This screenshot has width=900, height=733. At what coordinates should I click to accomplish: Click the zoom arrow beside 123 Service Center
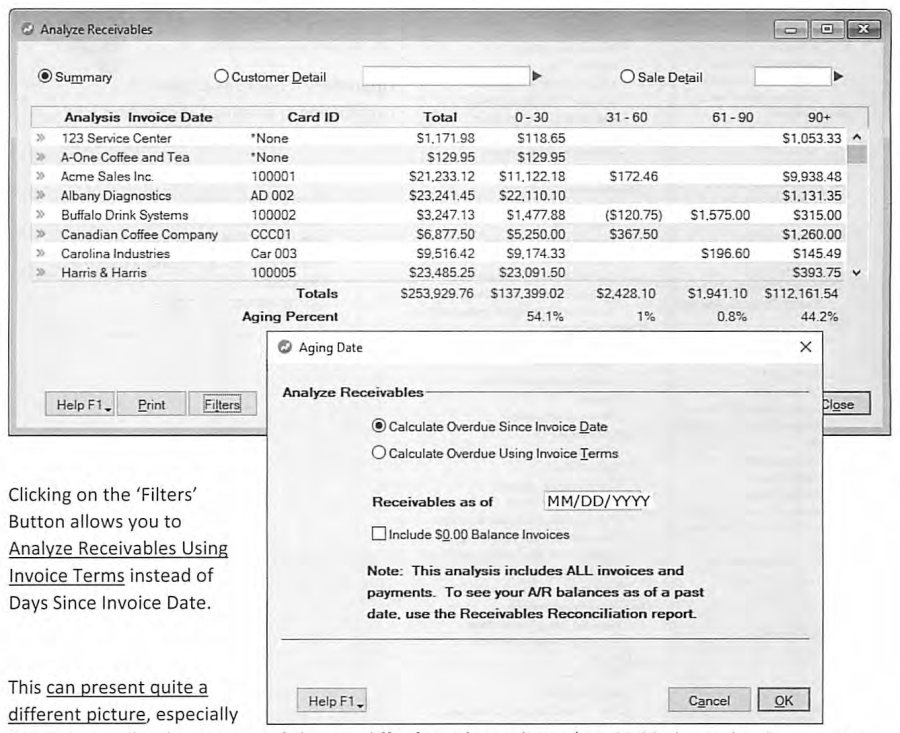coord(41,138)
